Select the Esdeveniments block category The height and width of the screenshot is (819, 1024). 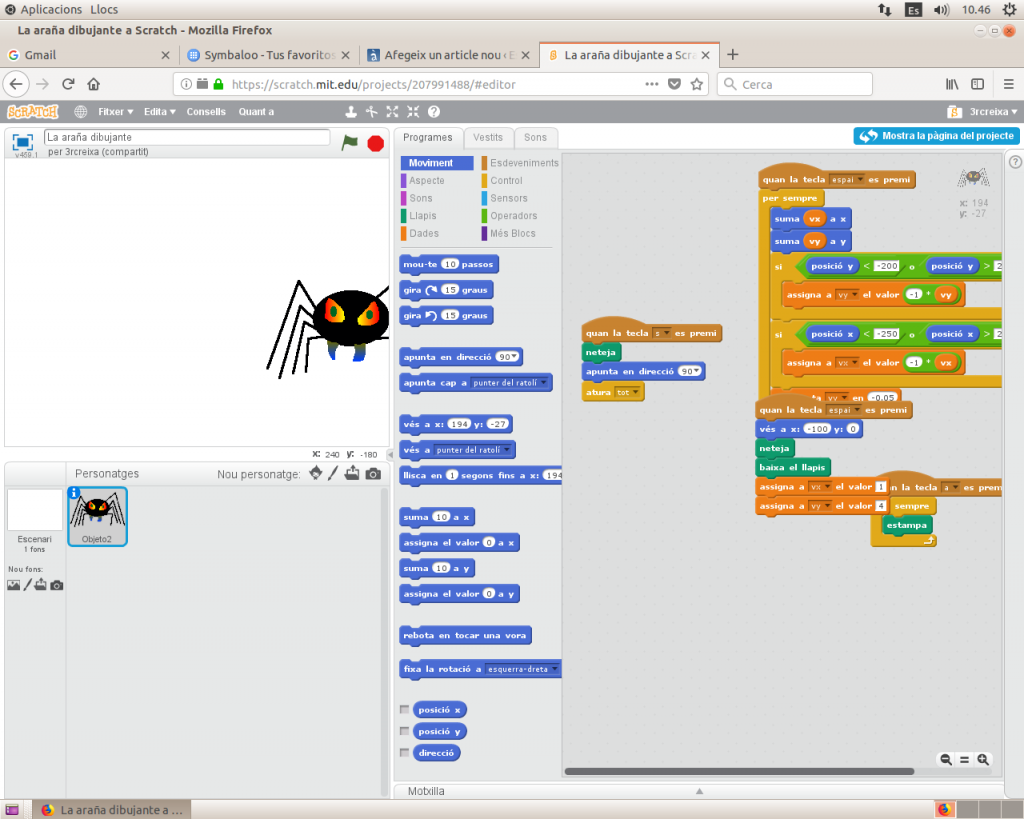point(523,163)
